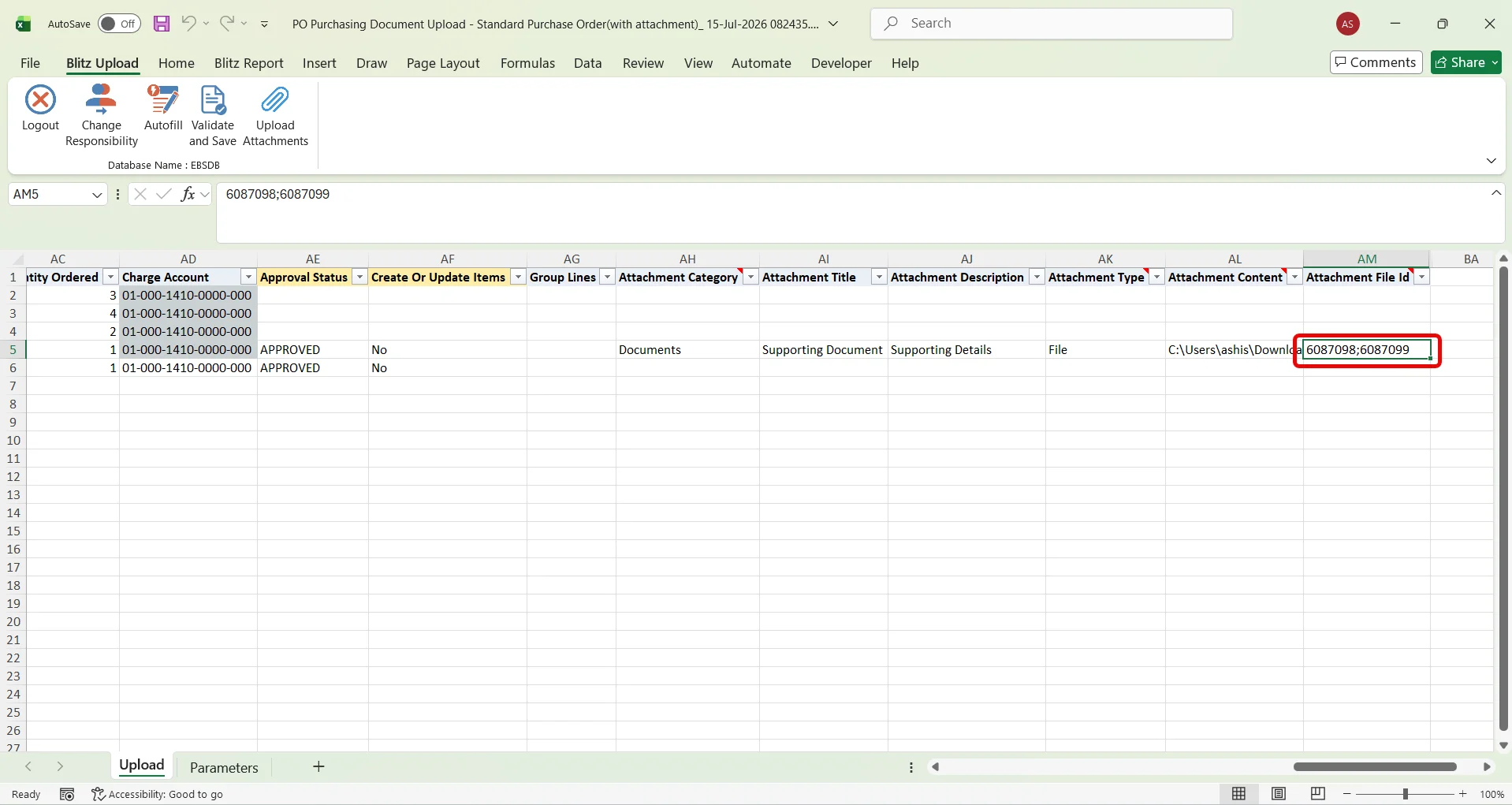Zoom in with the plus button
This screenshot has width=1512, height=805.
pyautogui.click(x=1463, y=794)
